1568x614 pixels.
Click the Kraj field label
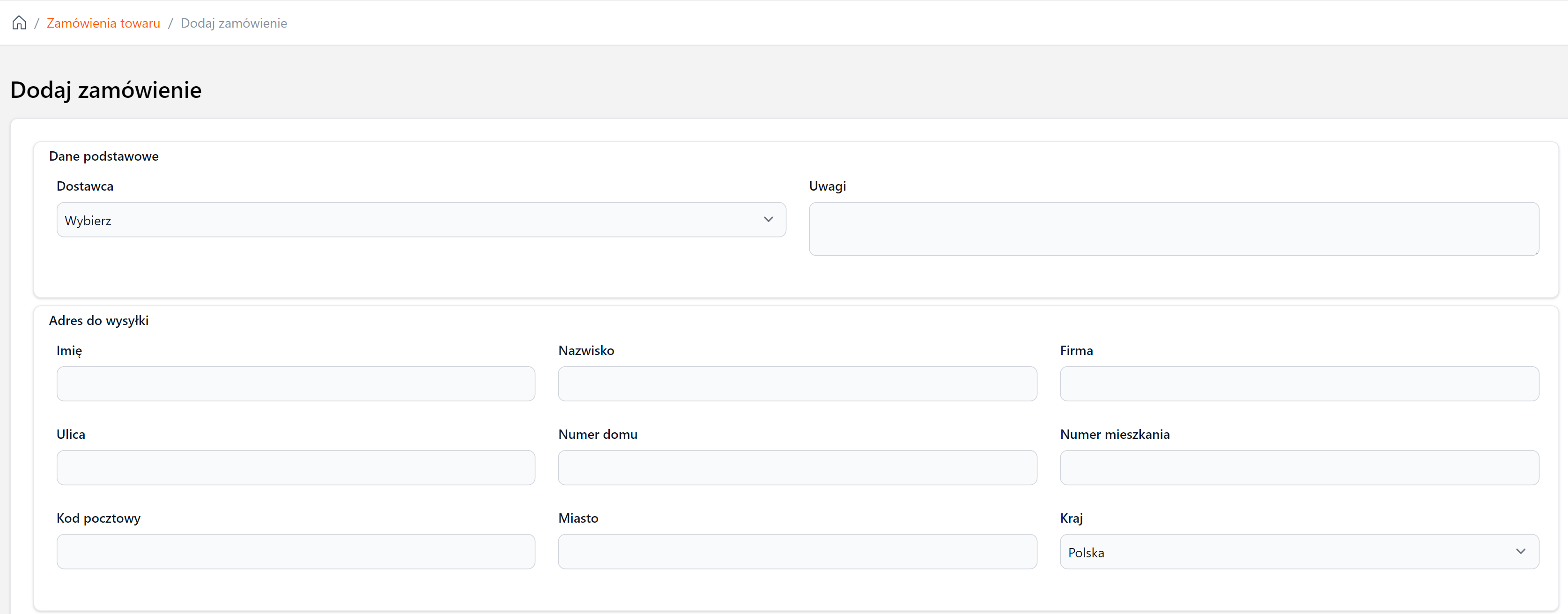click(x=1071, y=518)
